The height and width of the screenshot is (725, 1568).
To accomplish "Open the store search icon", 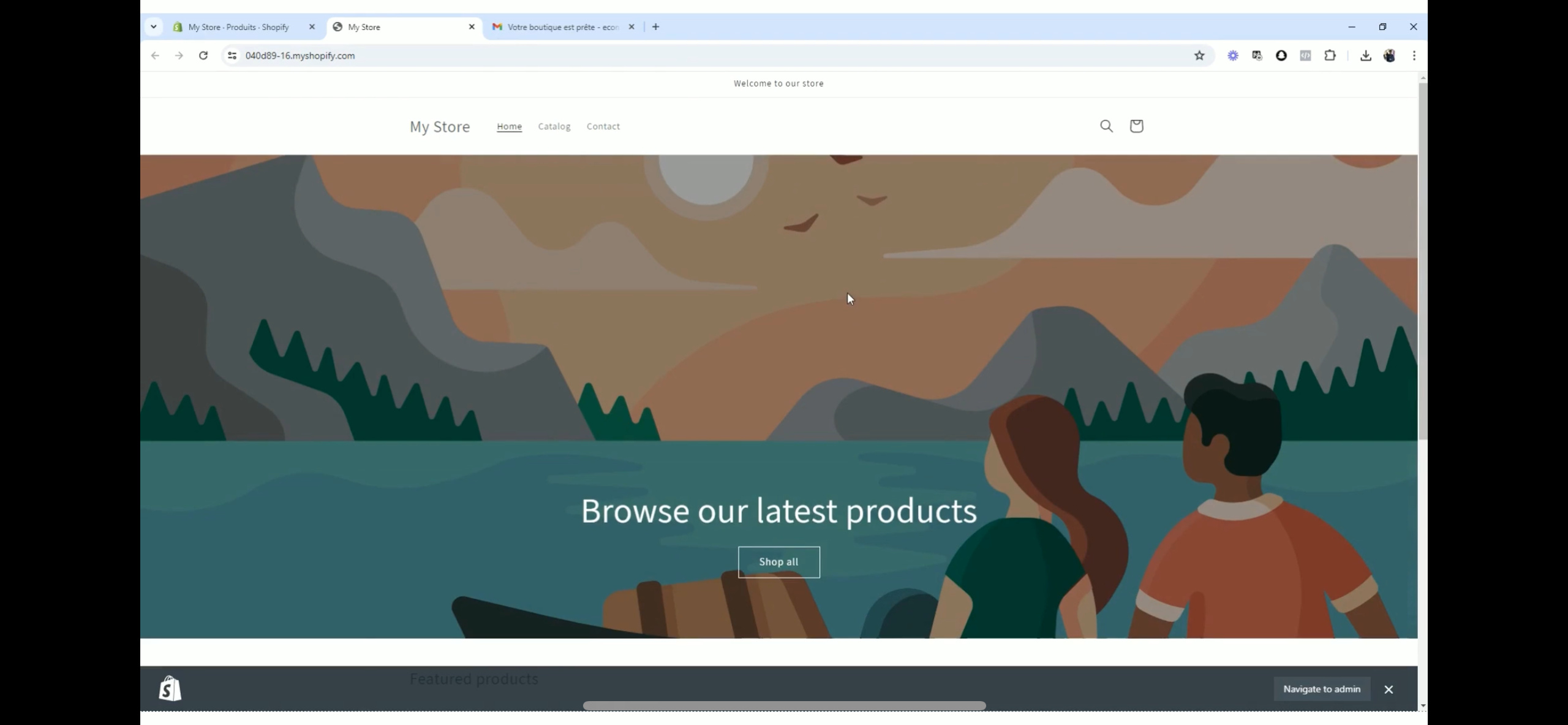I will (x=1106, y=126).
